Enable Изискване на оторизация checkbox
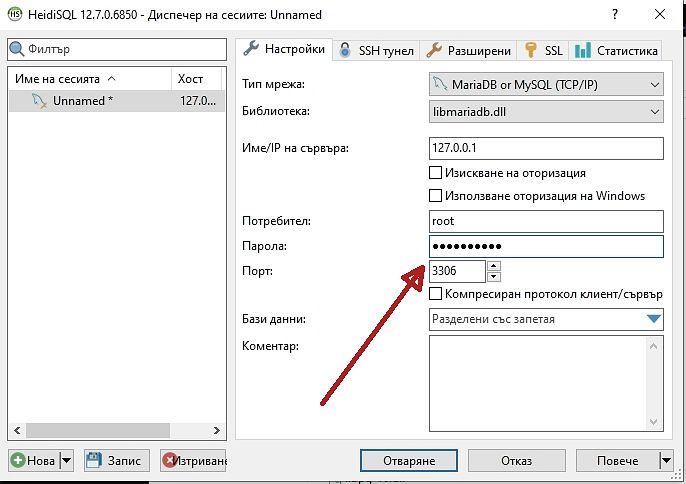This screenshot has width=686, height=484. coord(435,173)
